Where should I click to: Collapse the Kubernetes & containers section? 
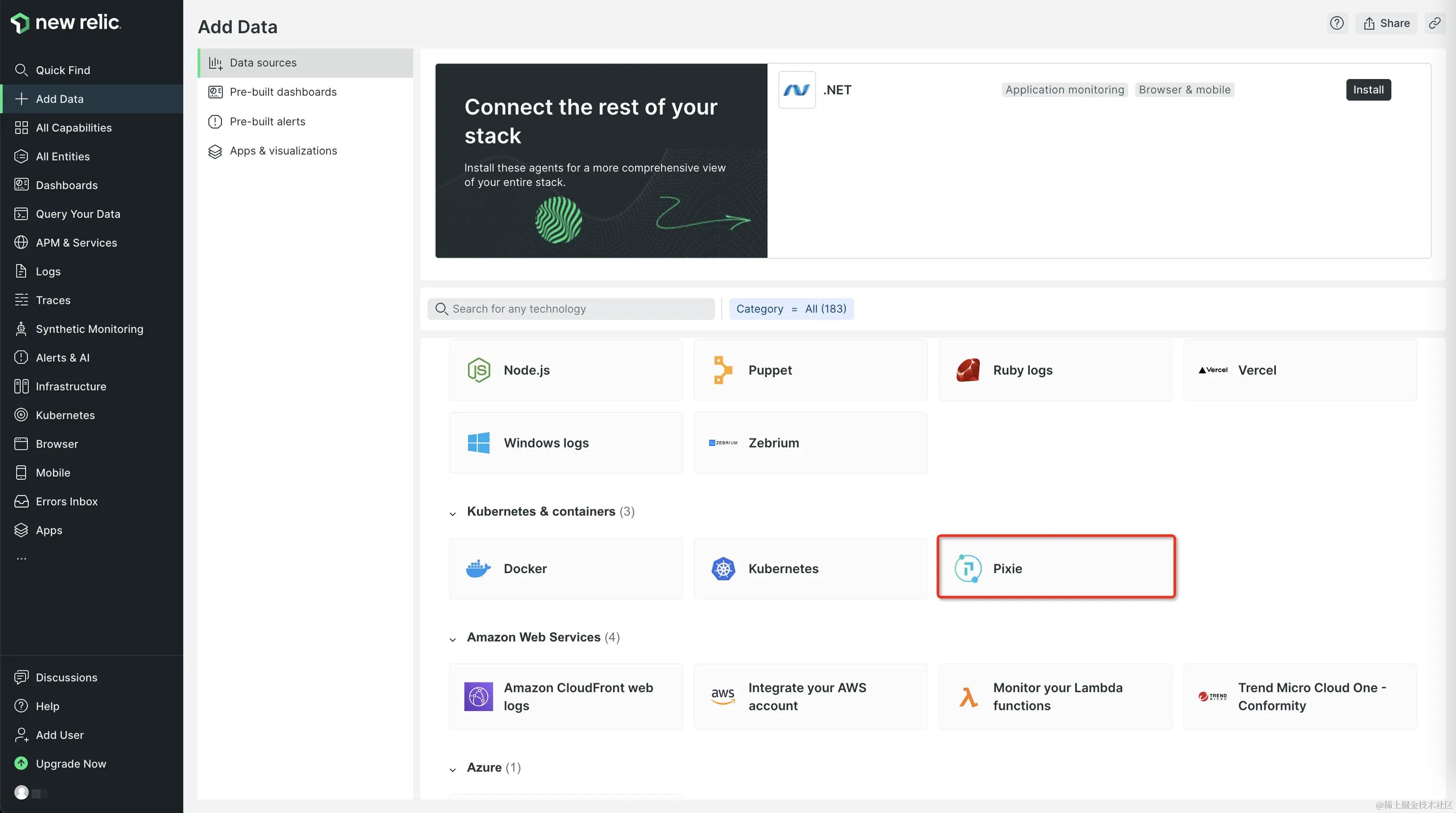click(453, 513)
